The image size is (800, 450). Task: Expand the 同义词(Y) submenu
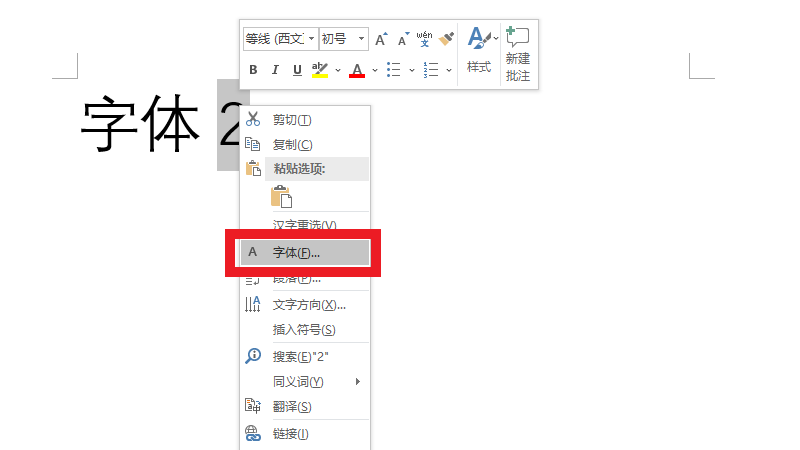(305, 382)
